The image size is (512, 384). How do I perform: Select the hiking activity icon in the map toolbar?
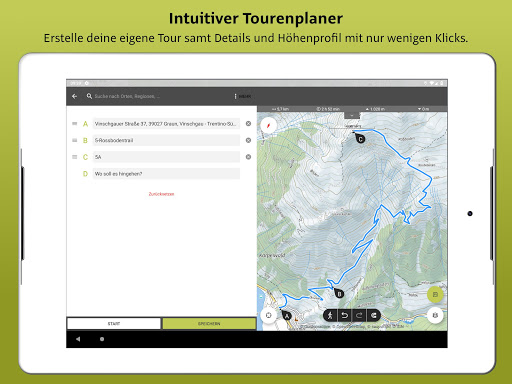(330, 315)
